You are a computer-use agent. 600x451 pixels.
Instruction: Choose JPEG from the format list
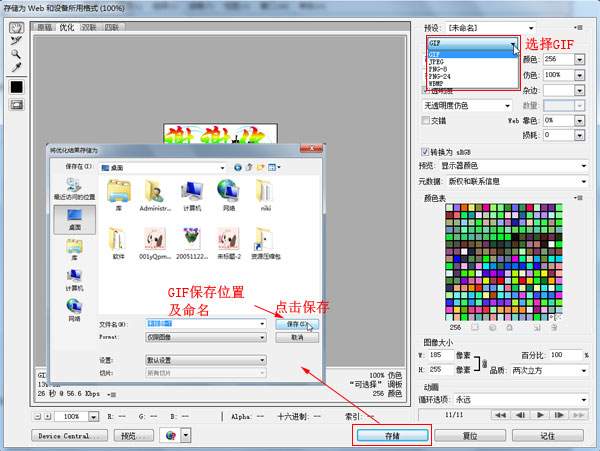point(473,62)
